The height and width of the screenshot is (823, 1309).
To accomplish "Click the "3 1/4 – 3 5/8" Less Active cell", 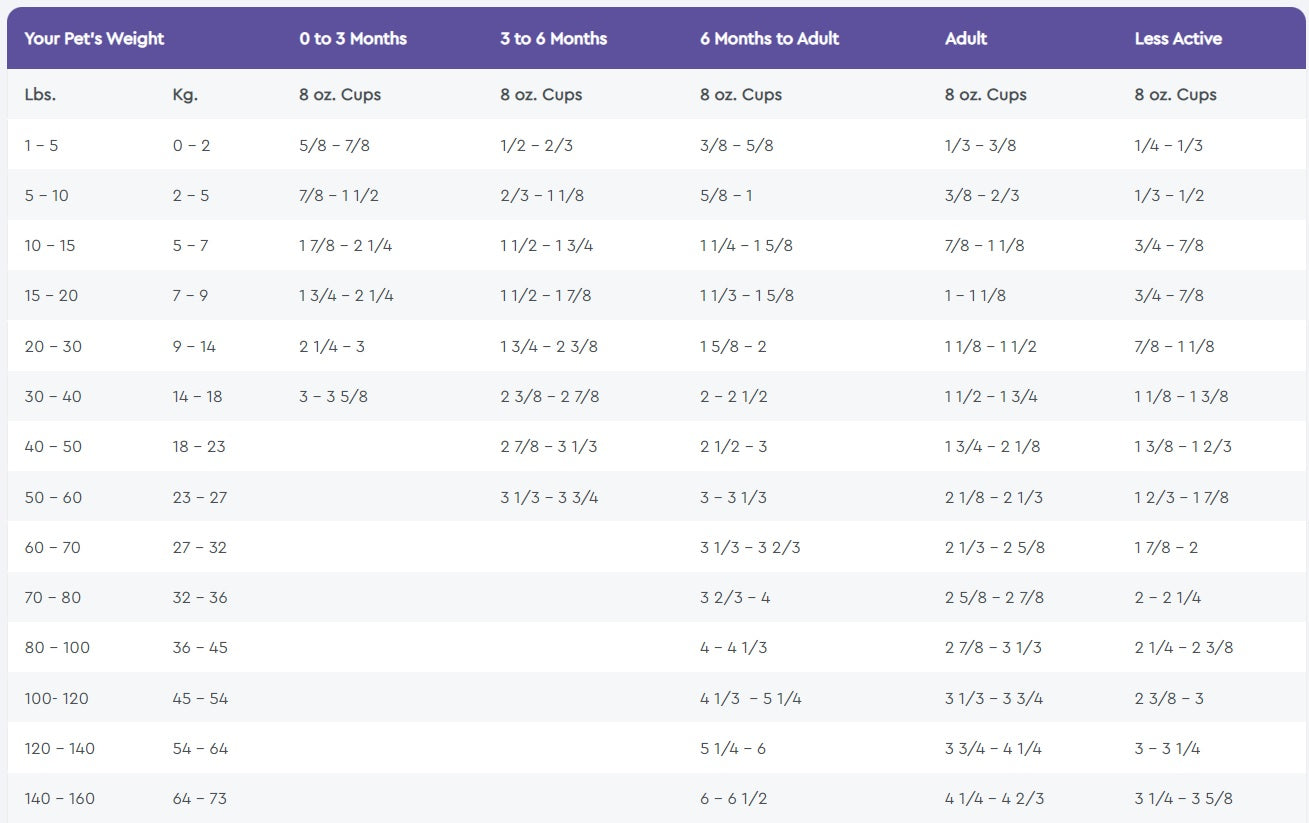I will click(1183, 799).
